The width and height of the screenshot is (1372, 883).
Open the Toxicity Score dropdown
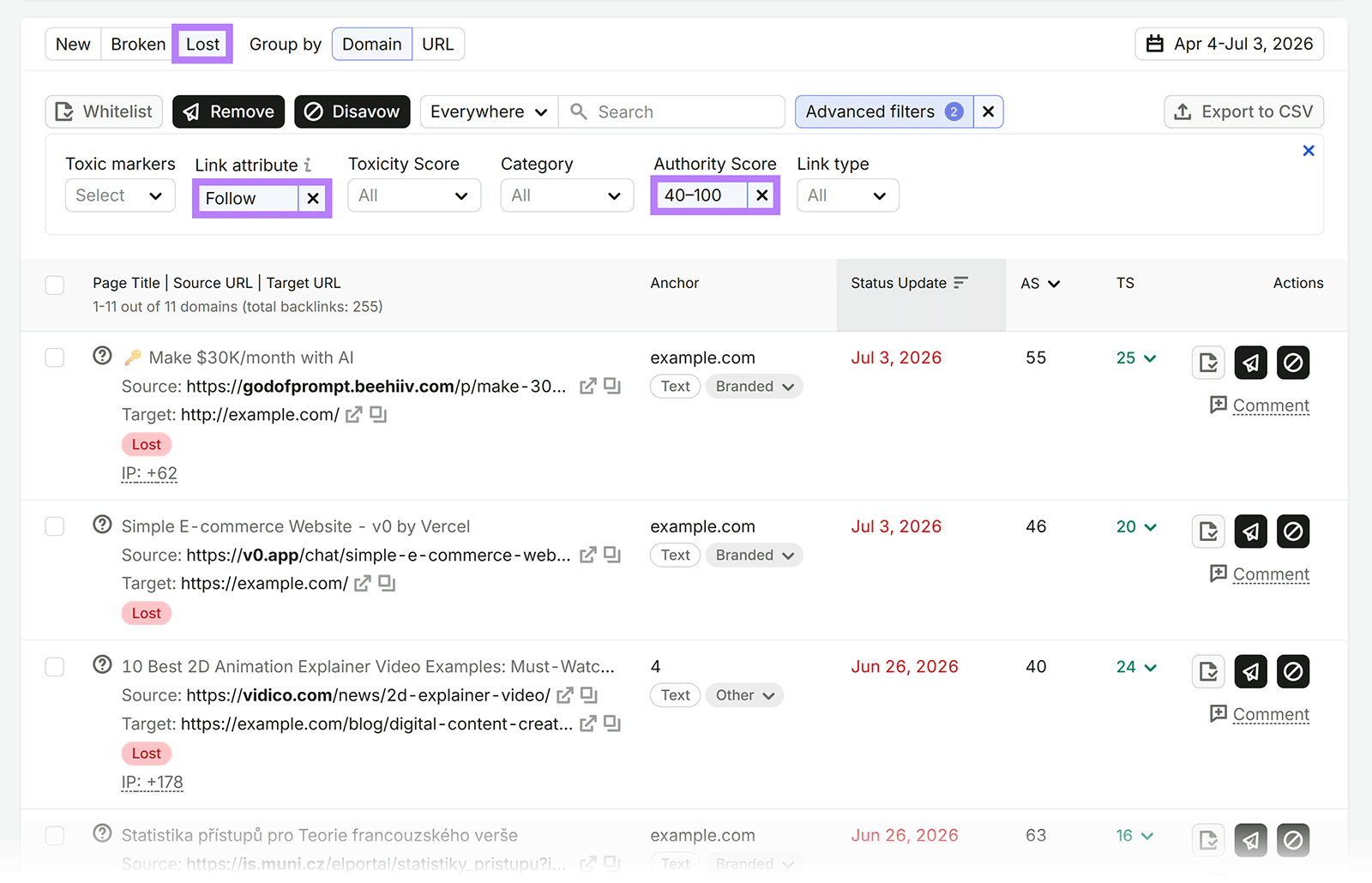pyautogui.click(x=414, y=195)
